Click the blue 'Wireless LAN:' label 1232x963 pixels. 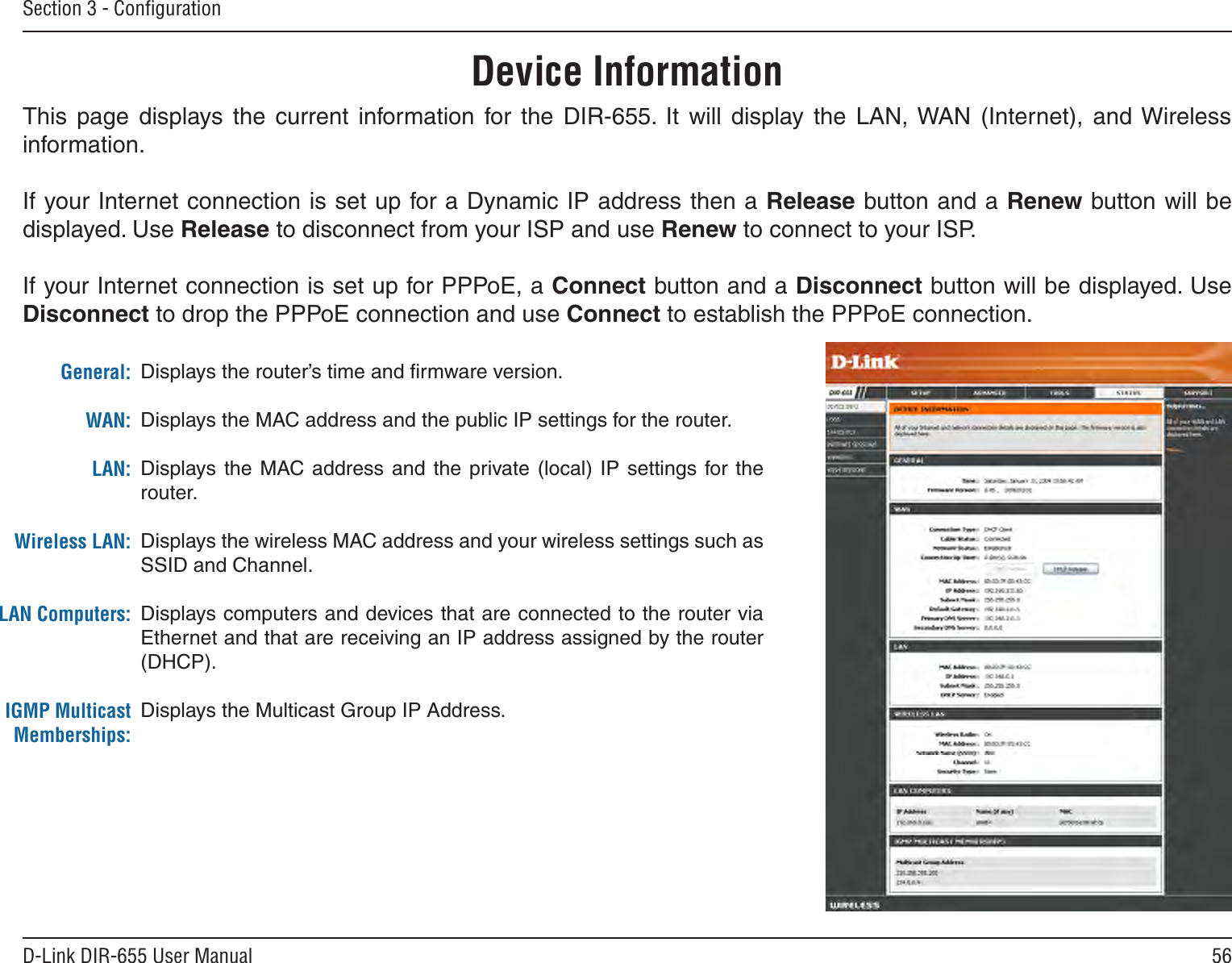[73, 541]
